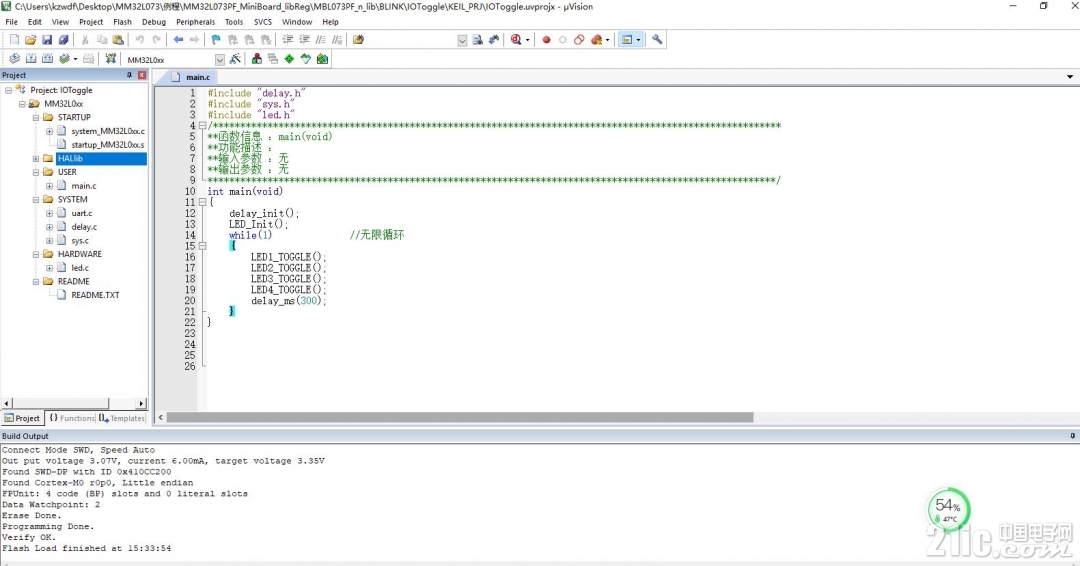
Task: Switch to the Project panel tab
Action: [x=22, y=418]
